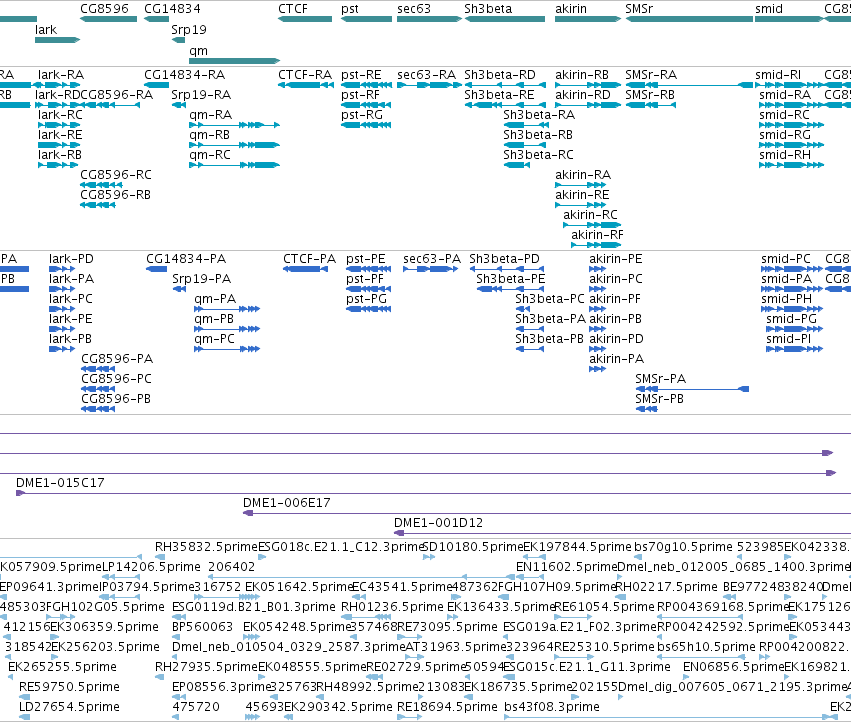
Task: Select the pst gene label
Action: click(x=350, y=9)
